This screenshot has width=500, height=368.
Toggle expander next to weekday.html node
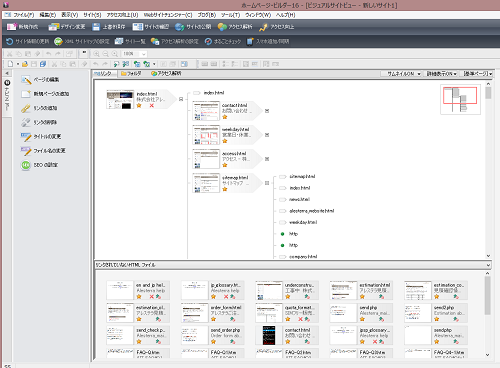pyautogui.click(x=267, y=135)
